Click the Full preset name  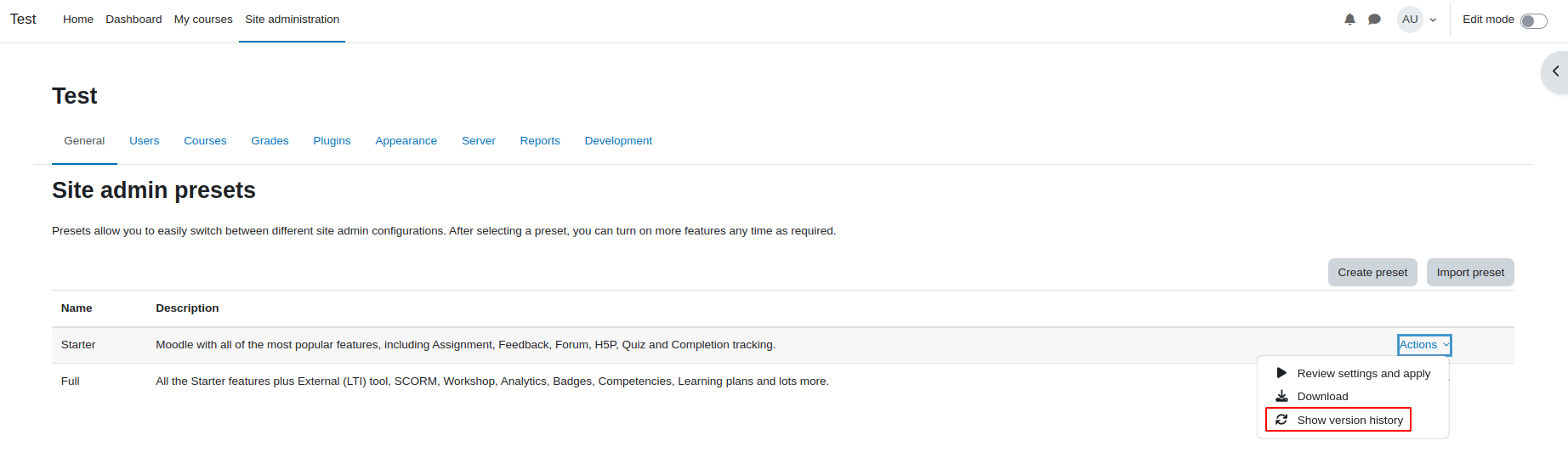pyautogui.click(x=71, y=381)
